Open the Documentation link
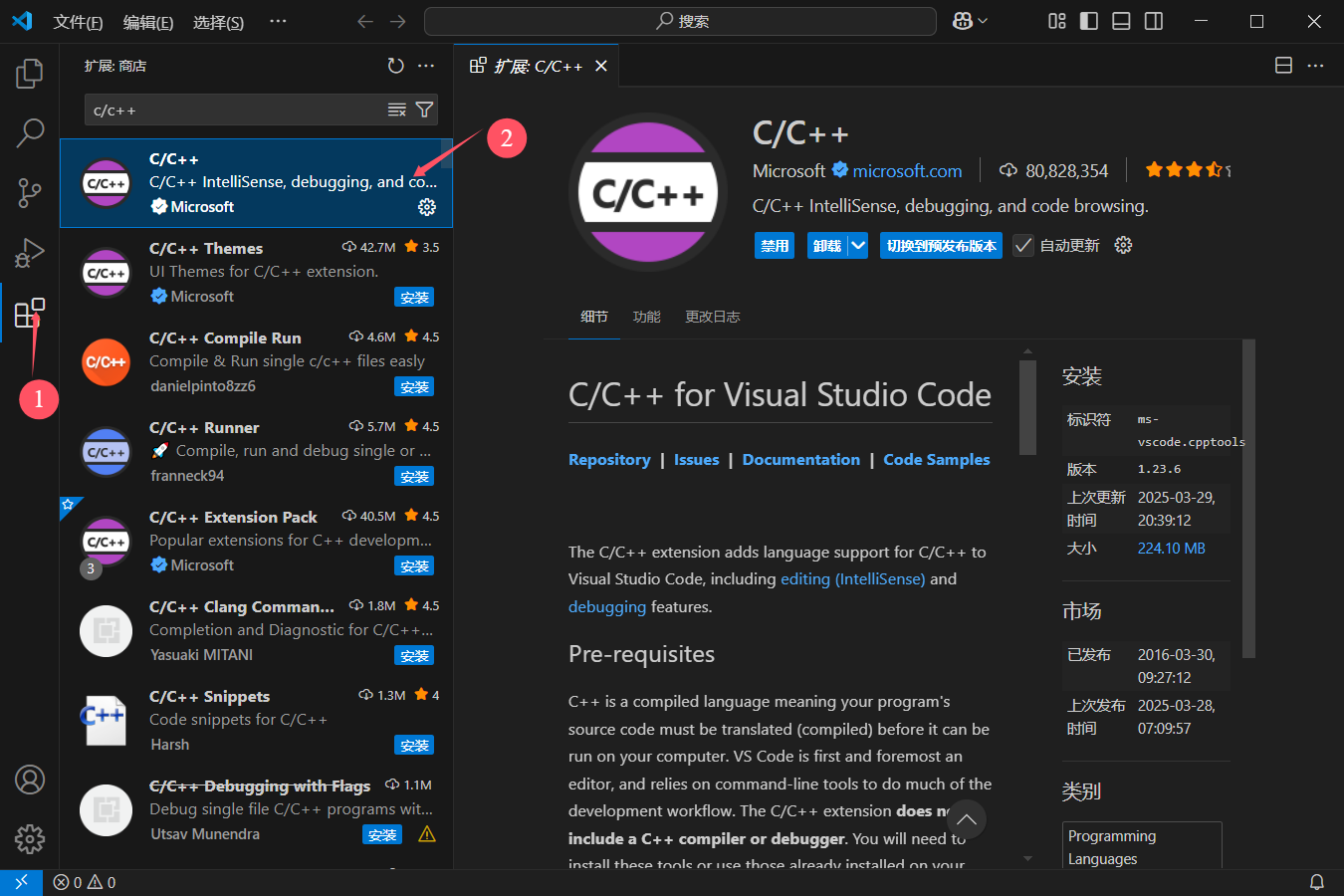This screenshot has height=896, width=1344. 800,459
